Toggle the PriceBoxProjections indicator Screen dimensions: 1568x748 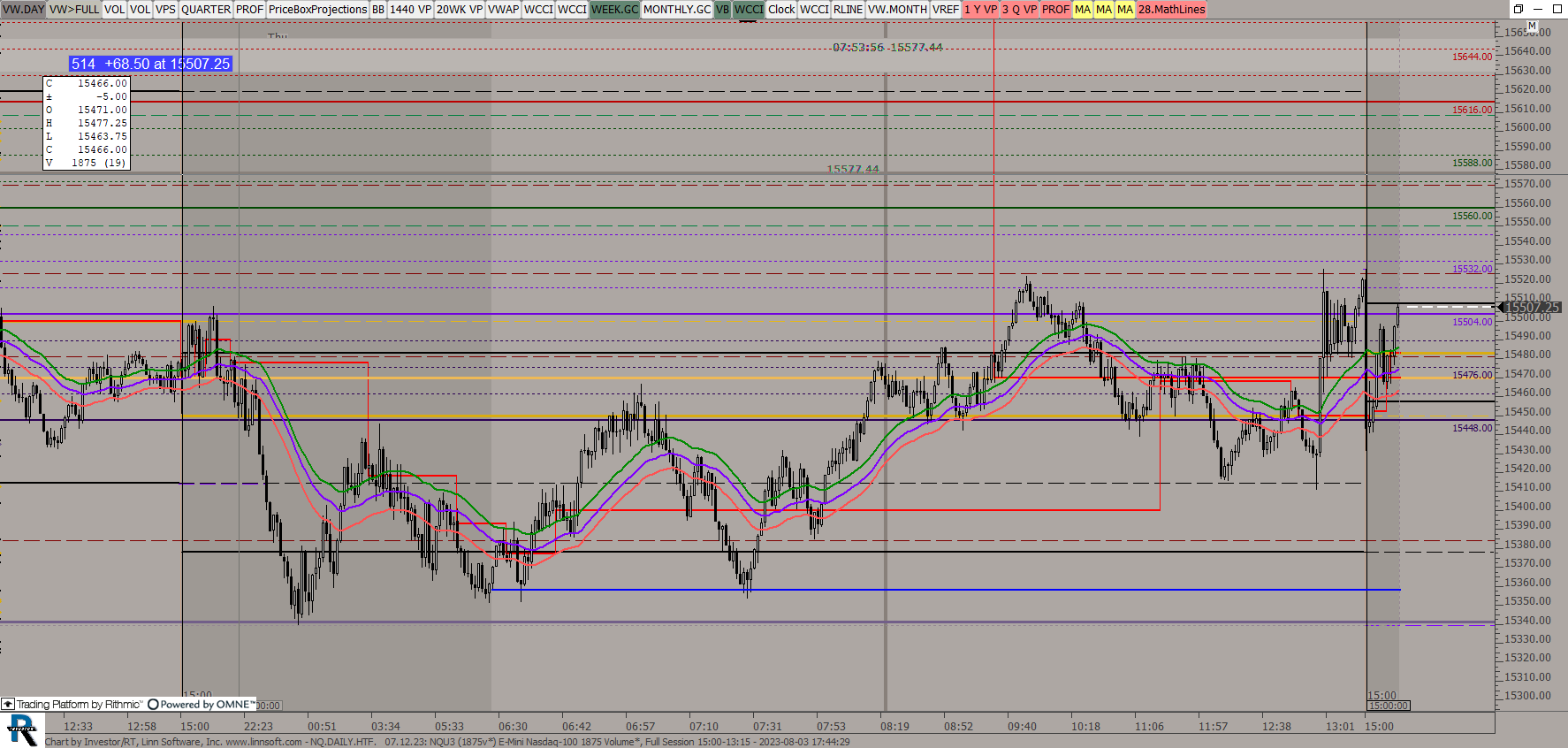point(317,9)
